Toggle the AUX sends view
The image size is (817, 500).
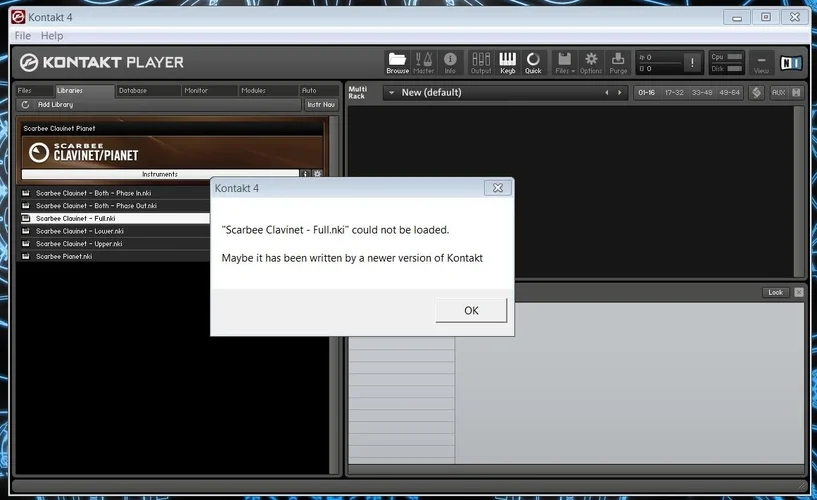pos(778,93)
